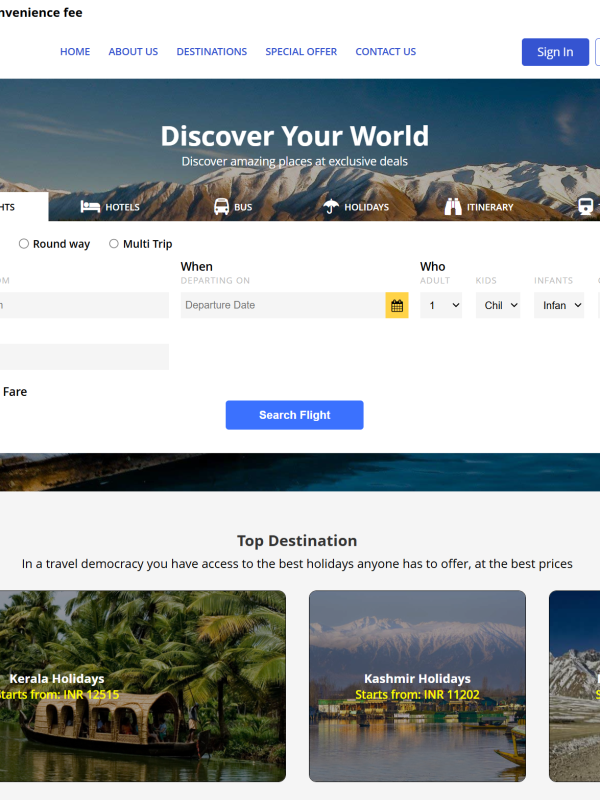This screenshot has width=600, height=800.
Task: Go to the Home menu item
Action: [75, 52]
